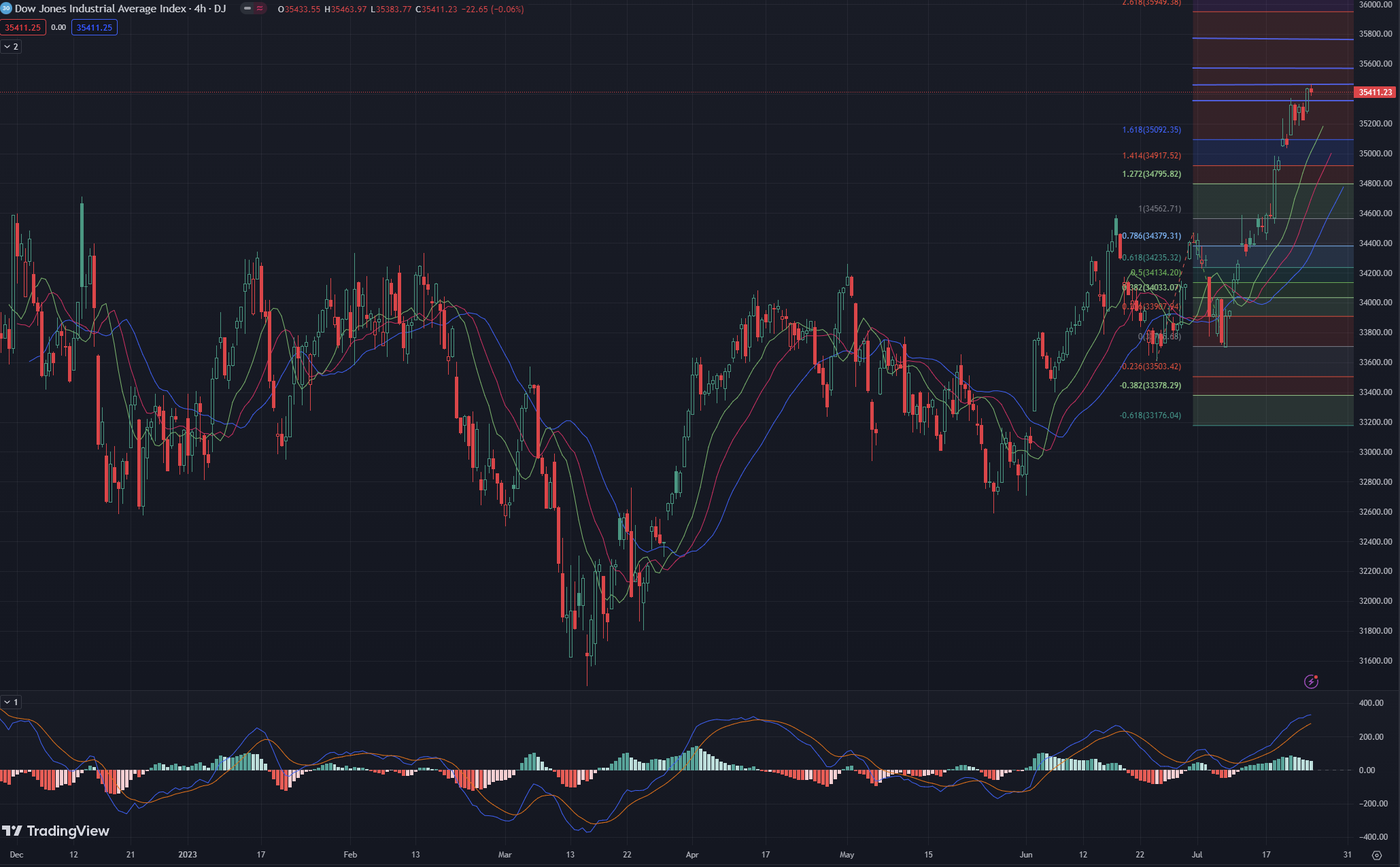The height and width of the screenshot is (867, 1400).
Task: Select the 1.618(35092.35) Fibonacci label
Action: coord(1151,130)
